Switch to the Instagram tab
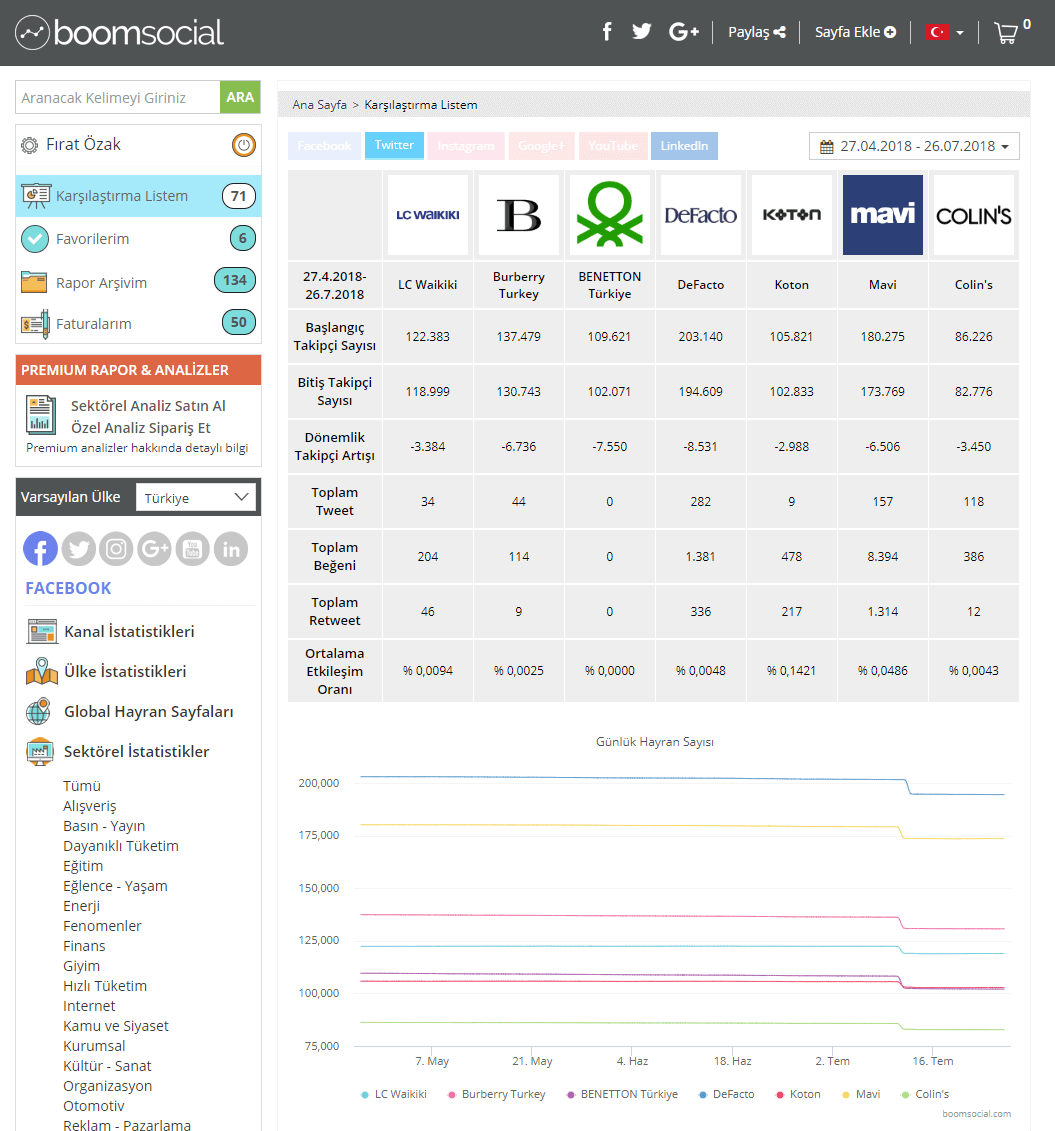Screen dimensions: 1055x1131 coord(466,146)
